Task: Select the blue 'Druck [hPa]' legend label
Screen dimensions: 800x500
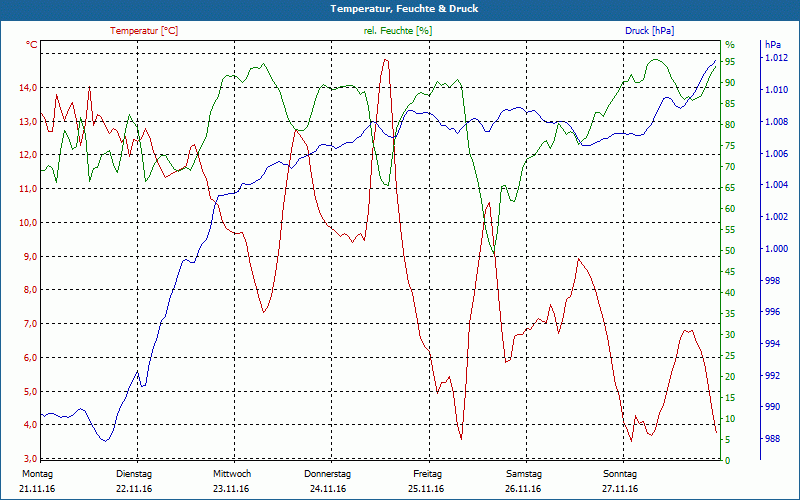Action: (x=649, y=31)
